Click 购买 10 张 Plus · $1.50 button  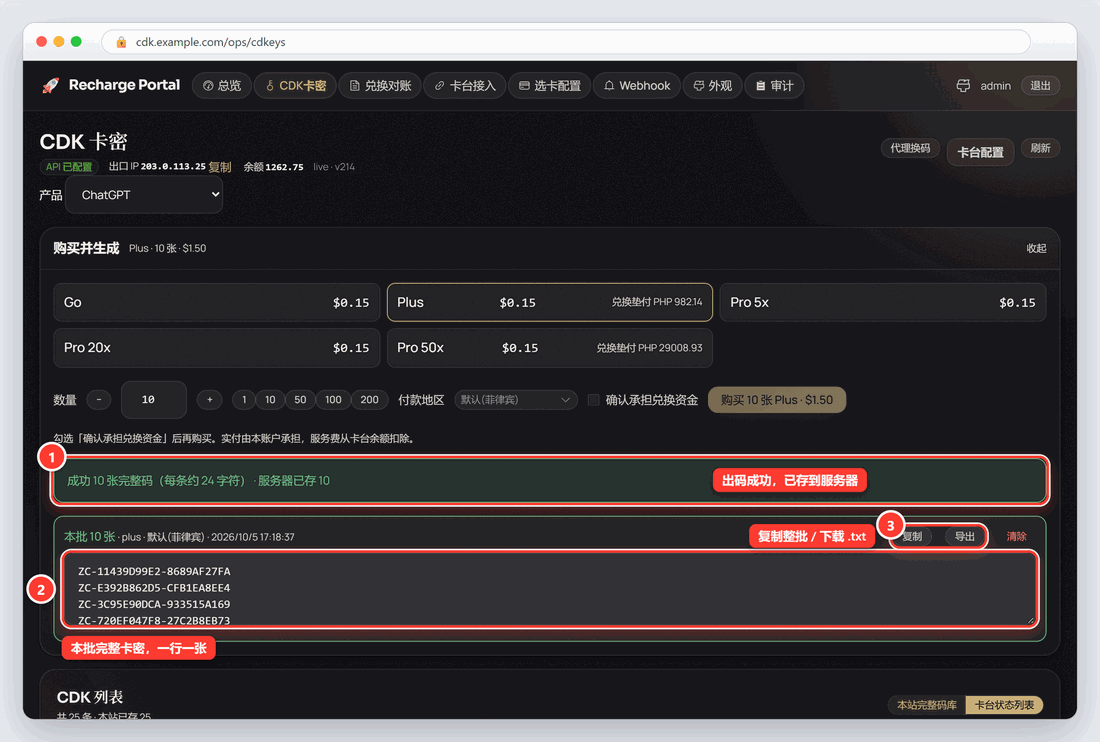click(x=777, y=400)
